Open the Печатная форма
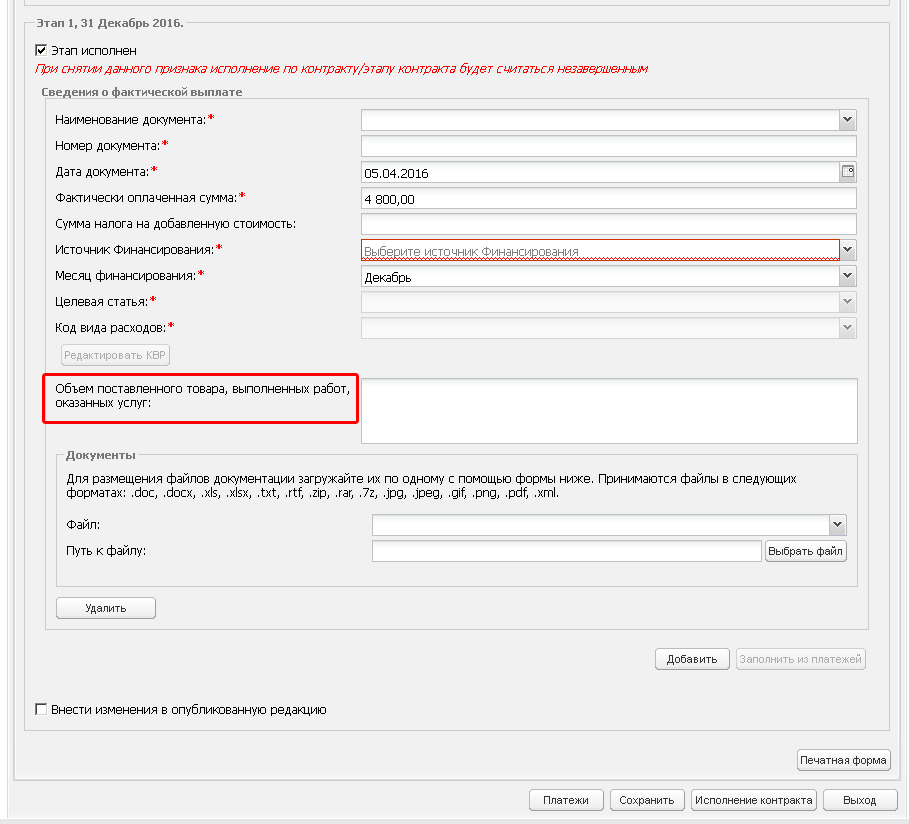The image size is (909, 824). [x=843, y=760]
